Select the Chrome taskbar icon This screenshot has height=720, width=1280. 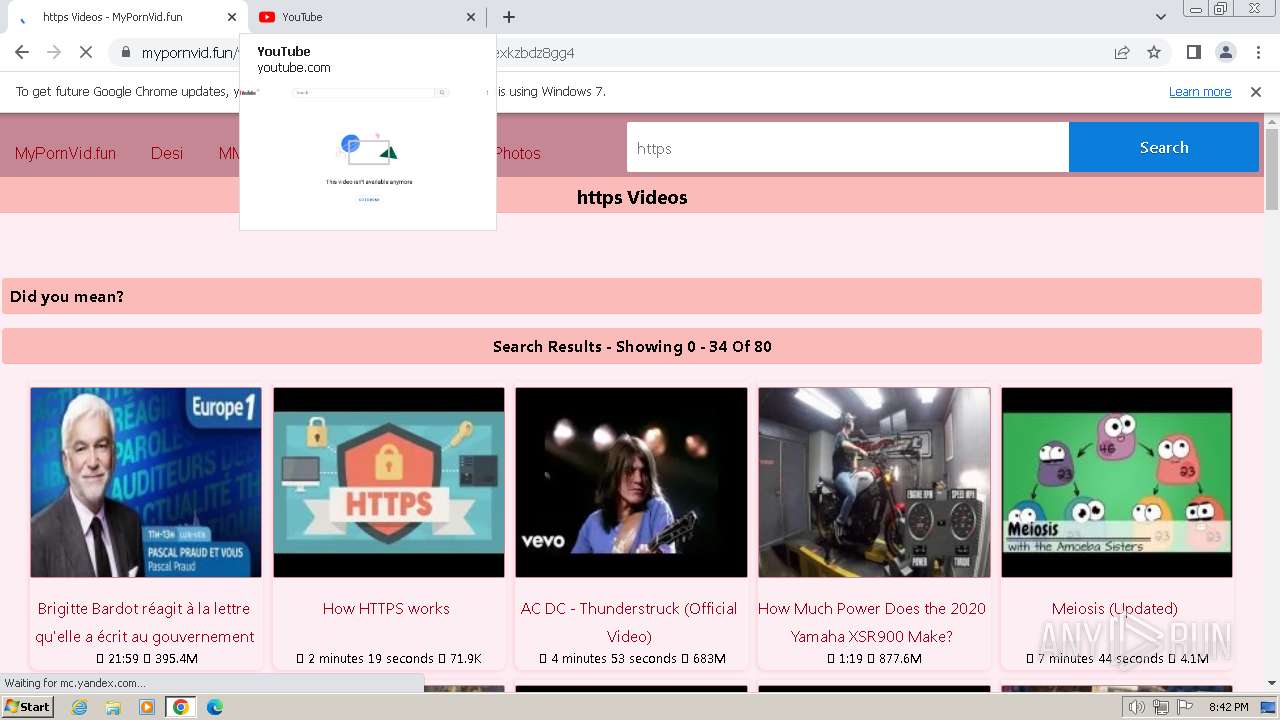[x=181, y=707]
